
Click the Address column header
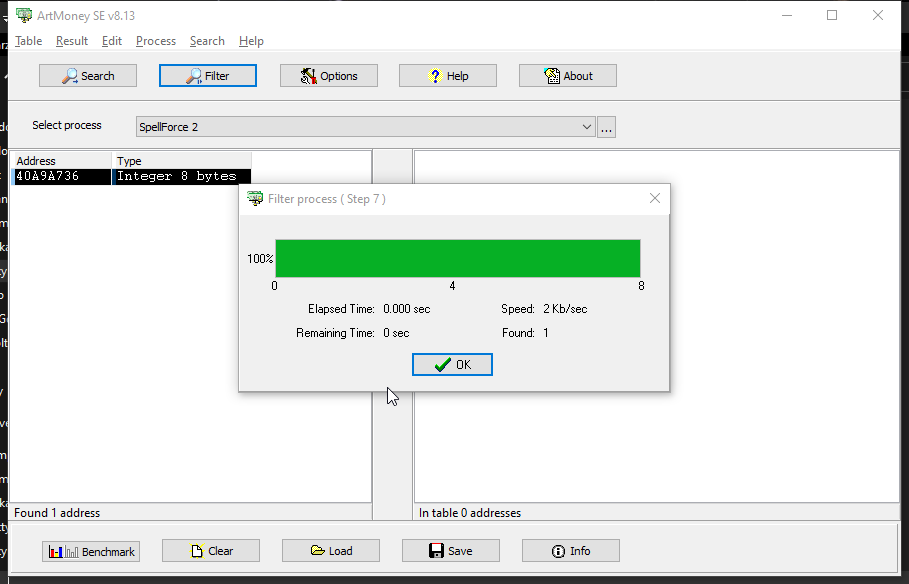(x=62, y=161)
